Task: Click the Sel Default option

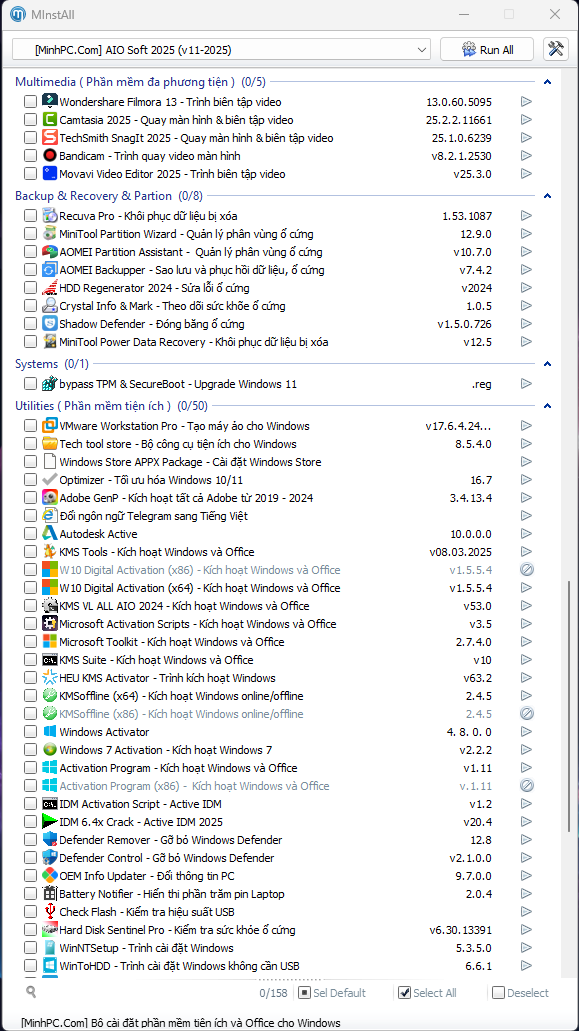Action: click(333, 993)
